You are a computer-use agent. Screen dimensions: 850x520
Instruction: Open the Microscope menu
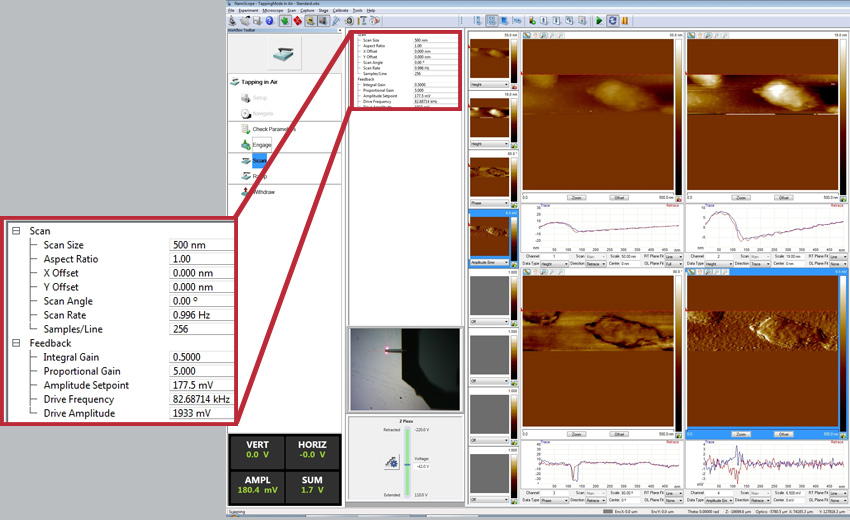272,9
